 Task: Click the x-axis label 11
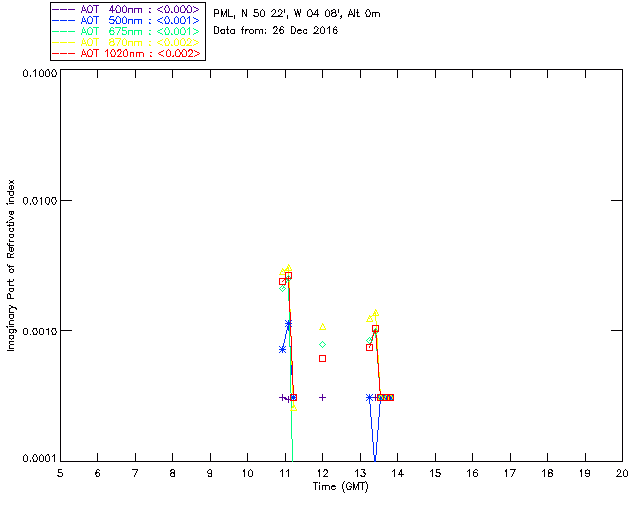tap(285, 473)
